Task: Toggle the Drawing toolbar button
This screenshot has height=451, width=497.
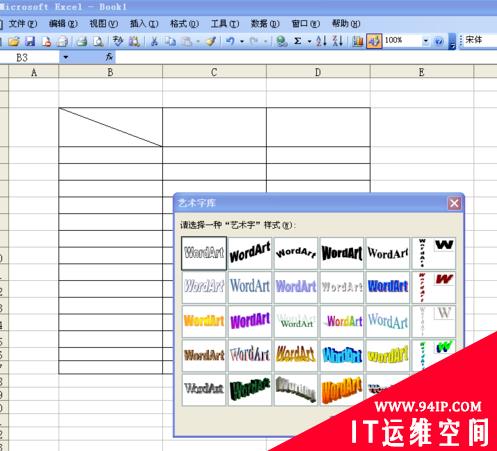Action: point(374,41)
